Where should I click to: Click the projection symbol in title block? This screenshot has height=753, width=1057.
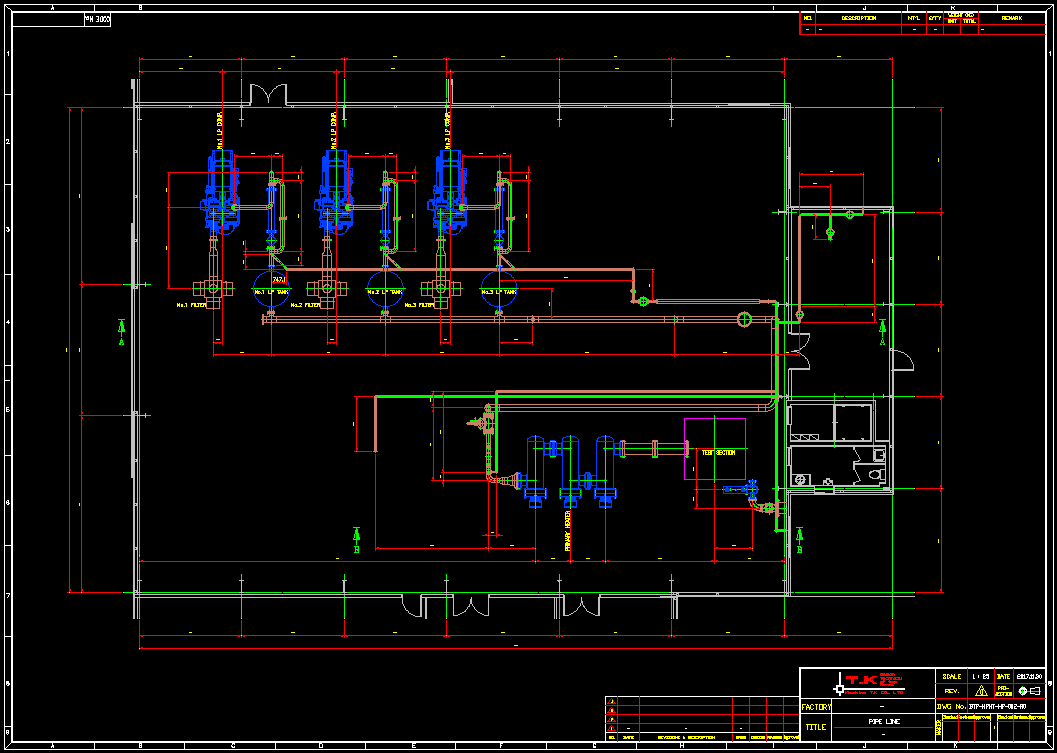pos(1028,691)
